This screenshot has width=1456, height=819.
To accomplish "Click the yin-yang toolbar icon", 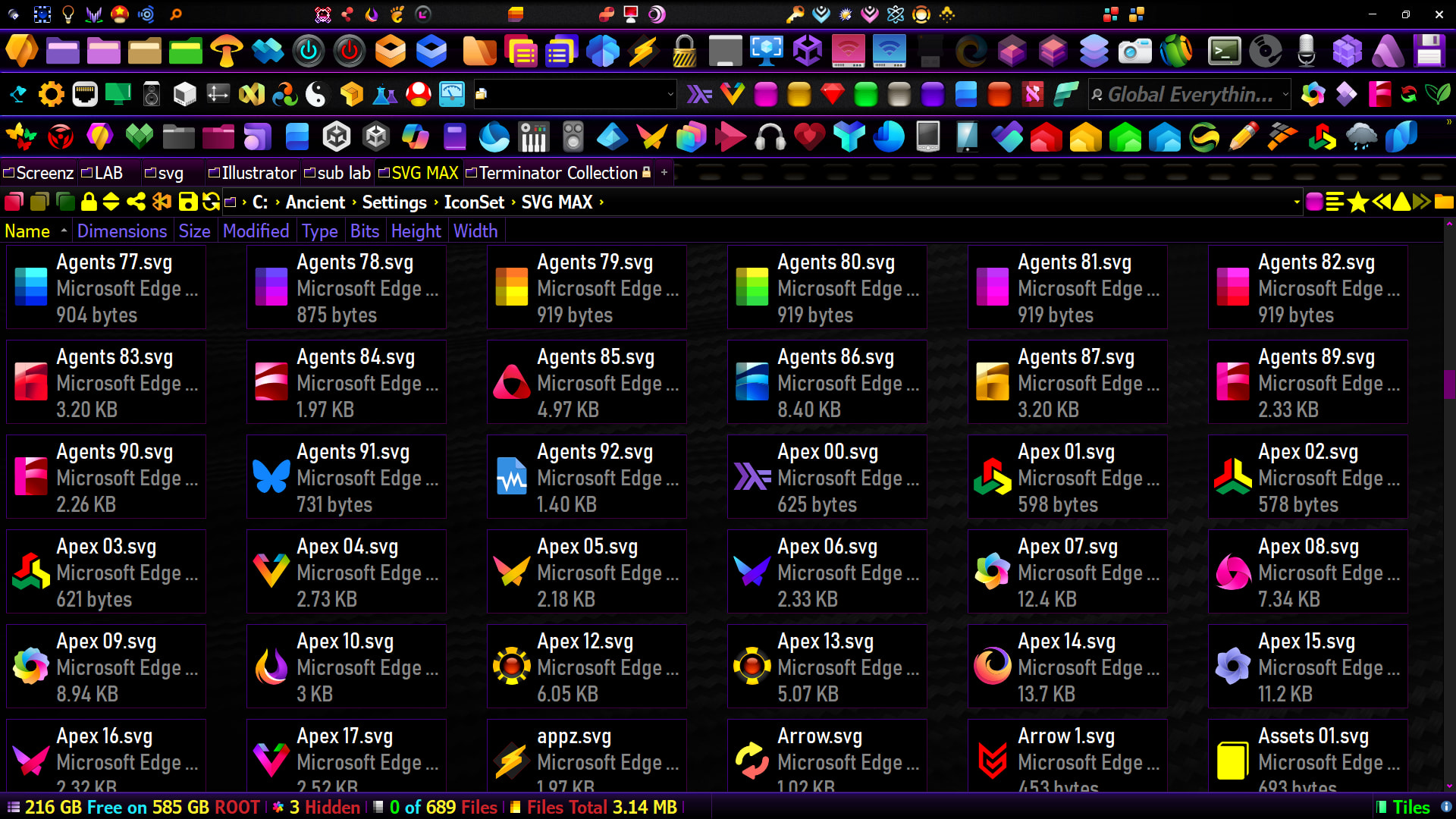I will pos(315,95).
